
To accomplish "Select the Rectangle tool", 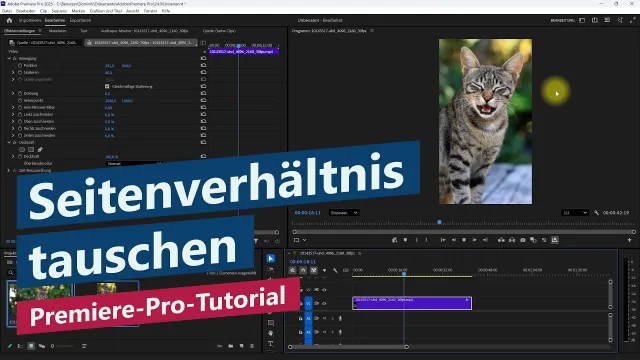I will pyautogui.click(x=271, y=323).
